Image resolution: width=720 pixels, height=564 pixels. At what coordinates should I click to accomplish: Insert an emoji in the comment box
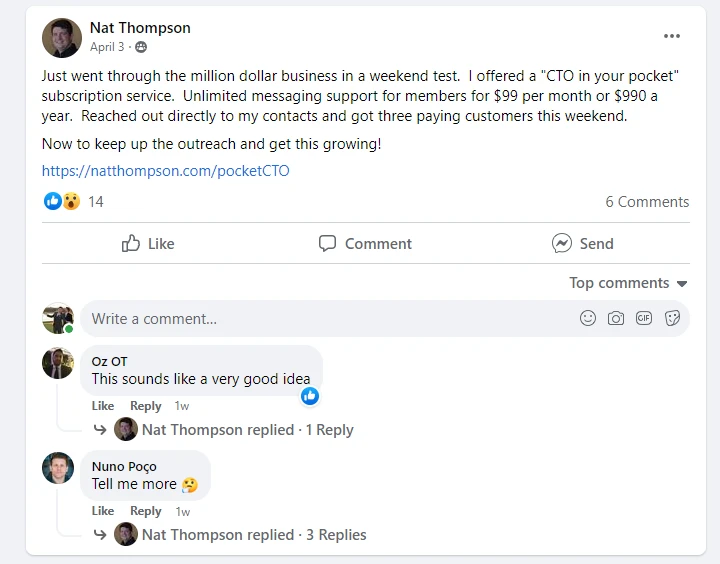(588, 318)
